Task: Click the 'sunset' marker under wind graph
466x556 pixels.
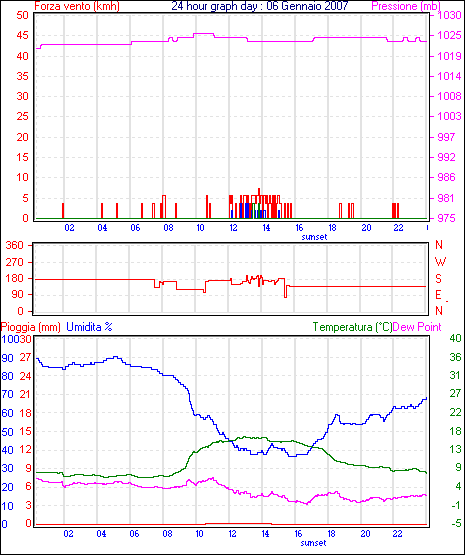Action: coord(314,237)
